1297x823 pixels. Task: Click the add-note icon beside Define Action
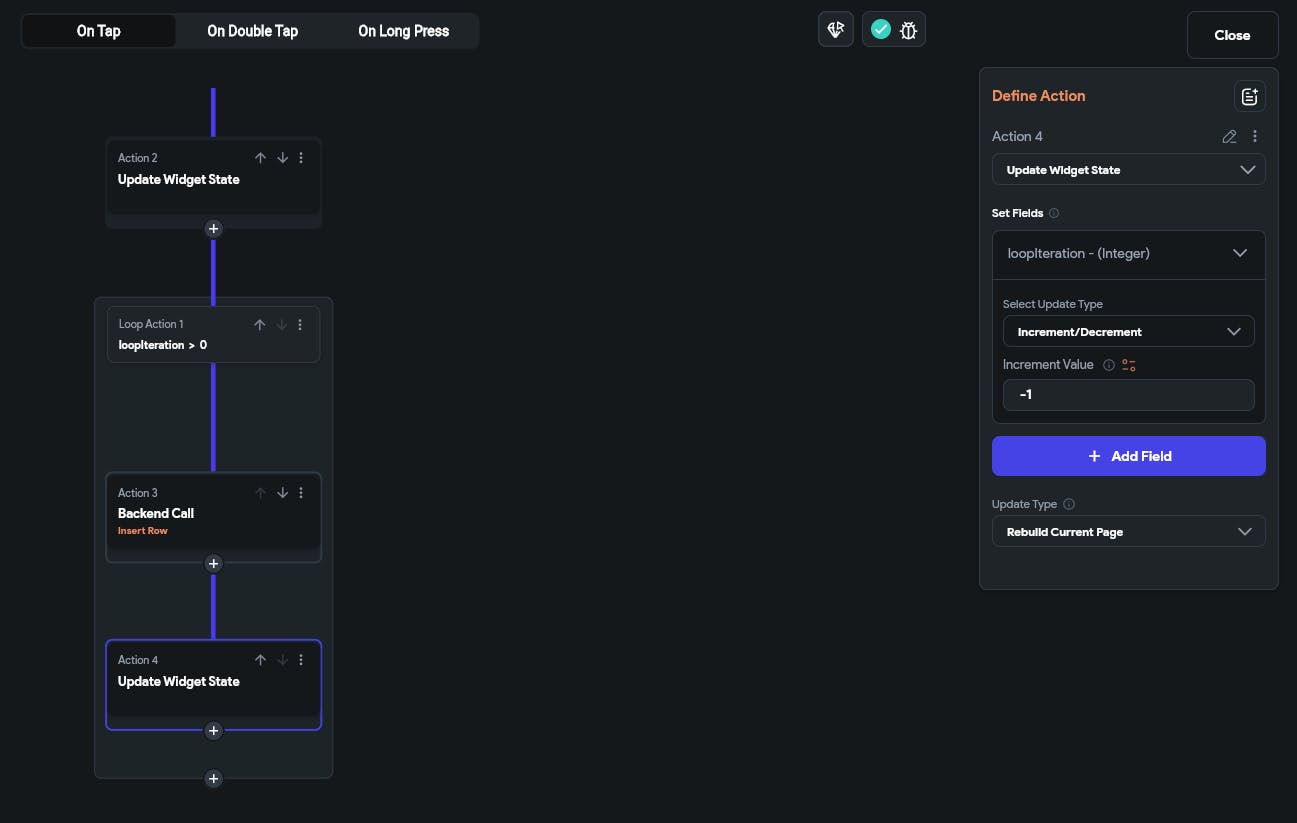tap(1249, 96)
